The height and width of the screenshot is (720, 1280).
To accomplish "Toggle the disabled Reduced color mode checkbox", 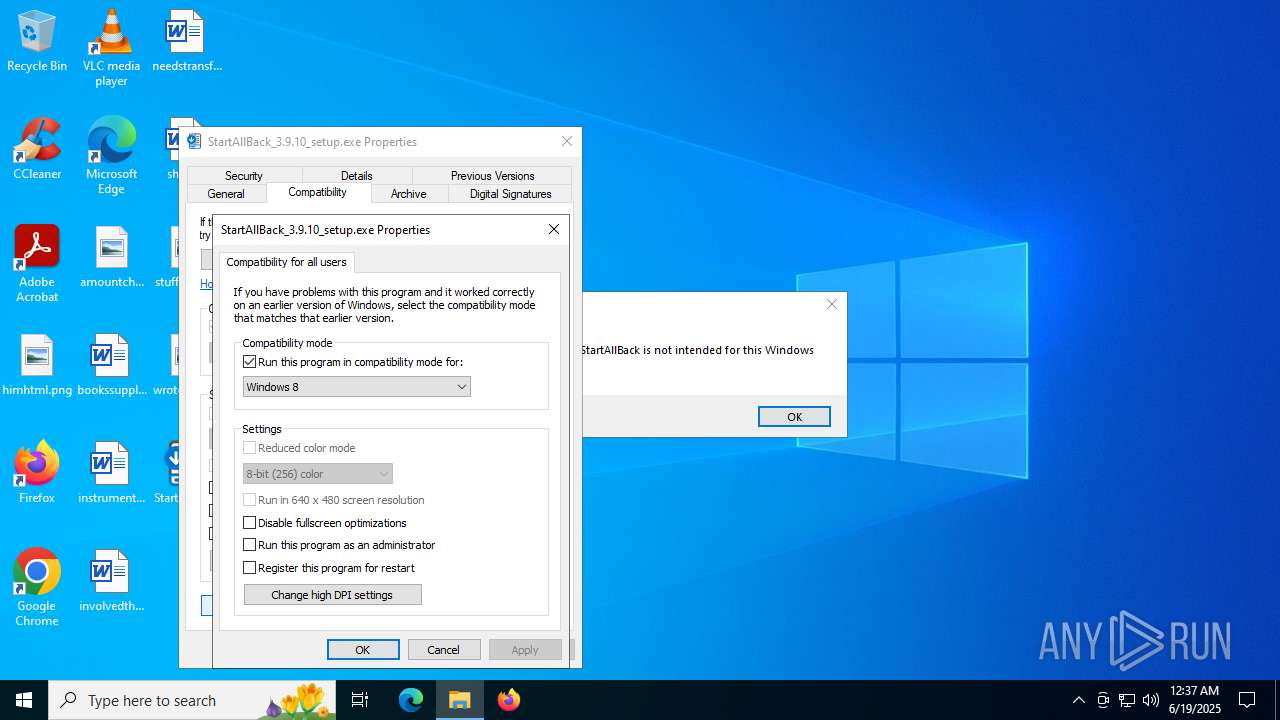I will pos(250,448).
